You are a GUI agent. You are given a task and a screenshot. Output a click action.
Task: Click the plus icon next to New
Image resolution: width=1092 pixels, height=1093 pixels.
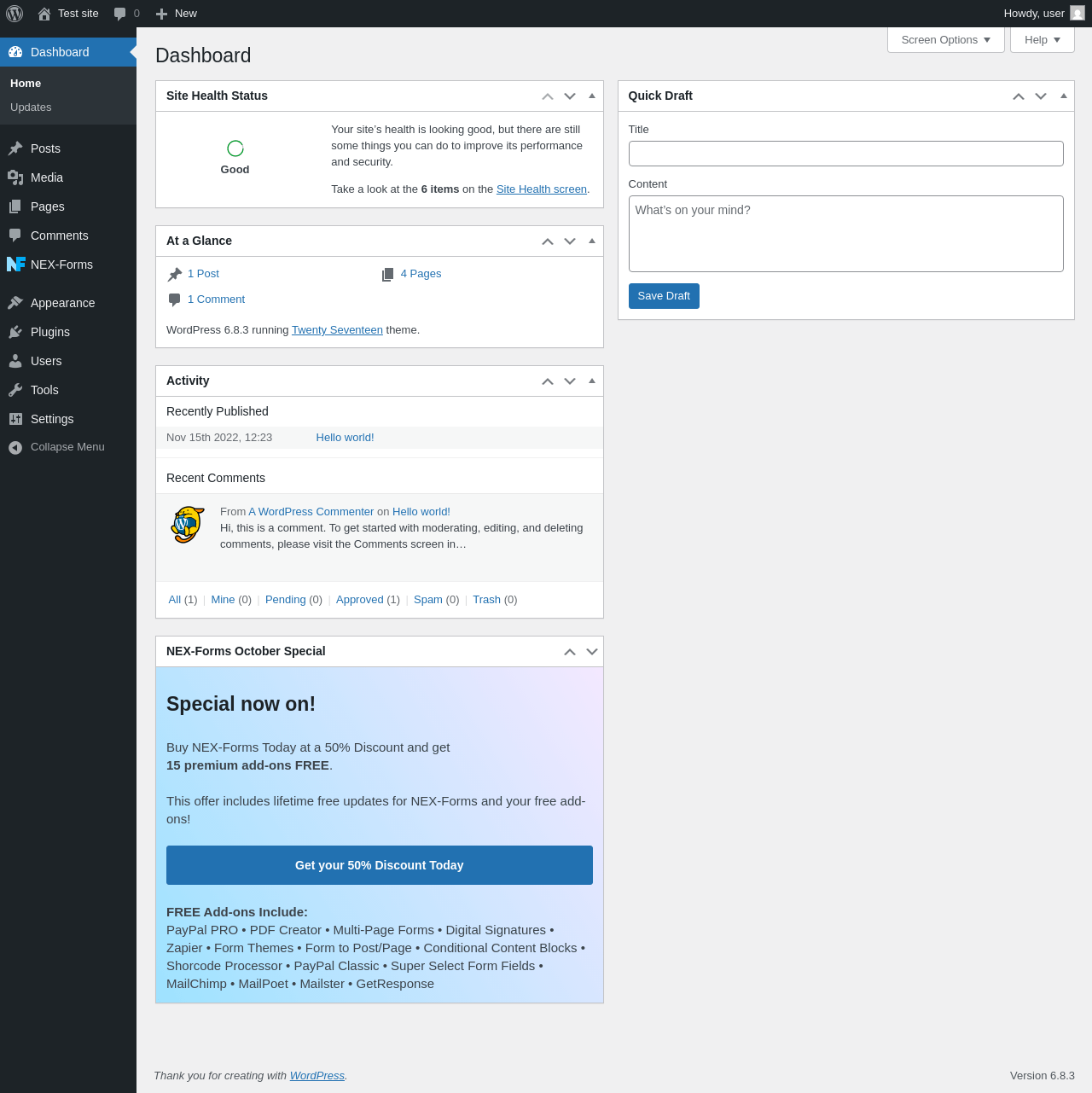161,14
